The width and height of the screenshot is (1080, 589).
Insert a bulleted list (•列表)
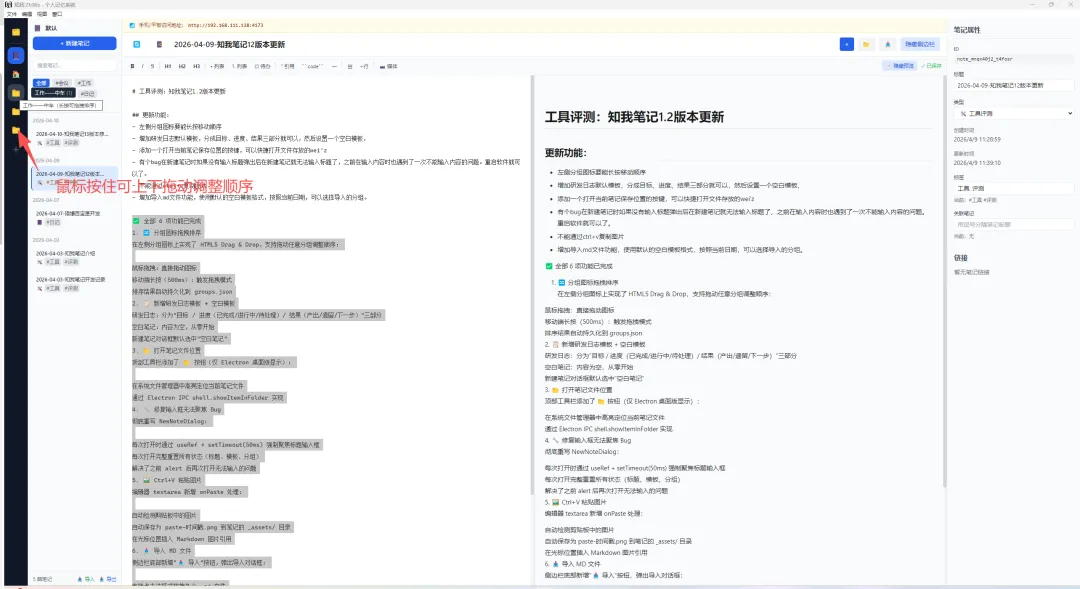tap(217, 66)
